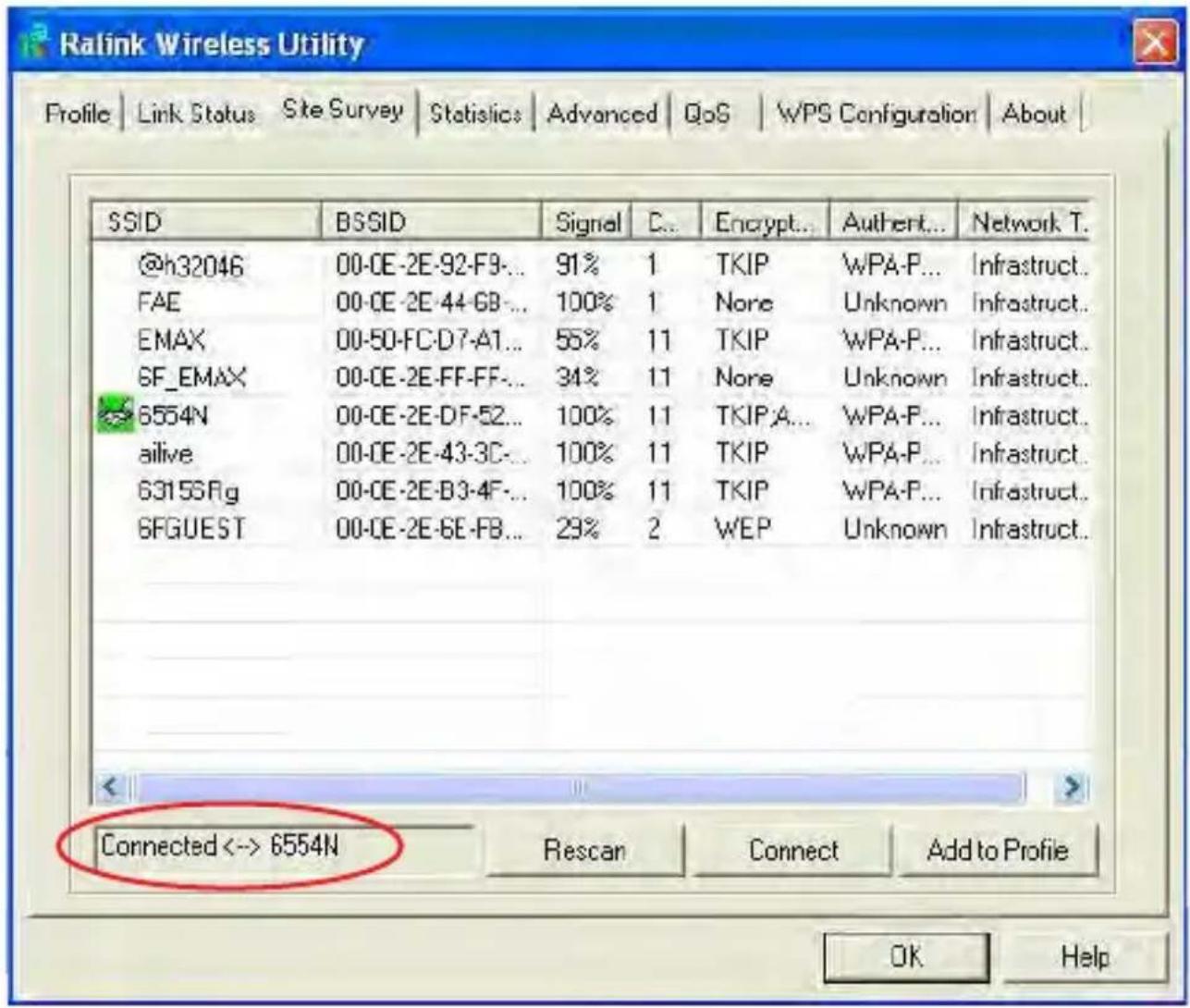This screenshot has width=1190, height=1008.
Task: Click the 55% signal value for EMAX
Action: tap(578, 341)
